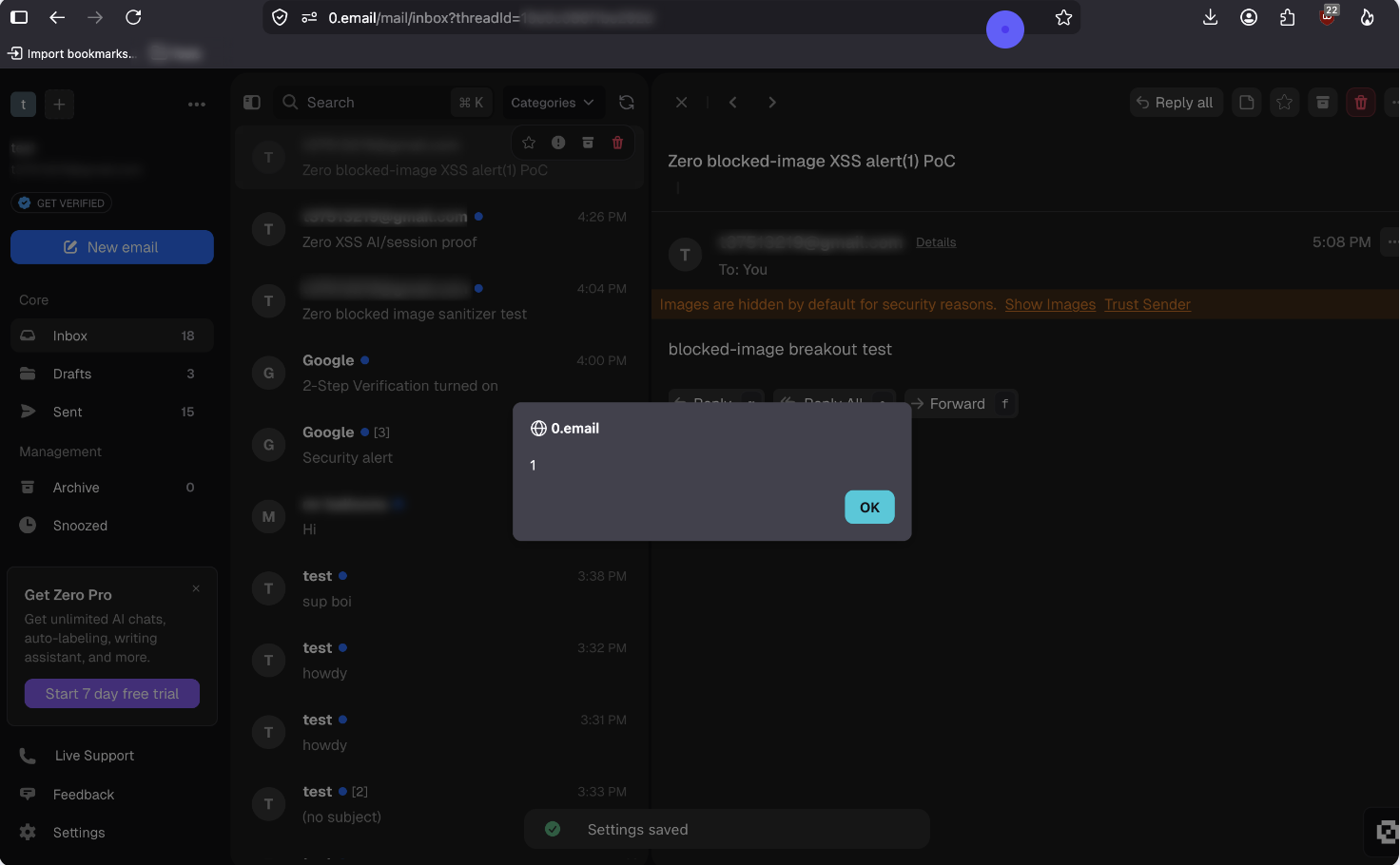Reload the page with the refresh icon
This screenshot has width=1400, height=865.
[133, 17]
